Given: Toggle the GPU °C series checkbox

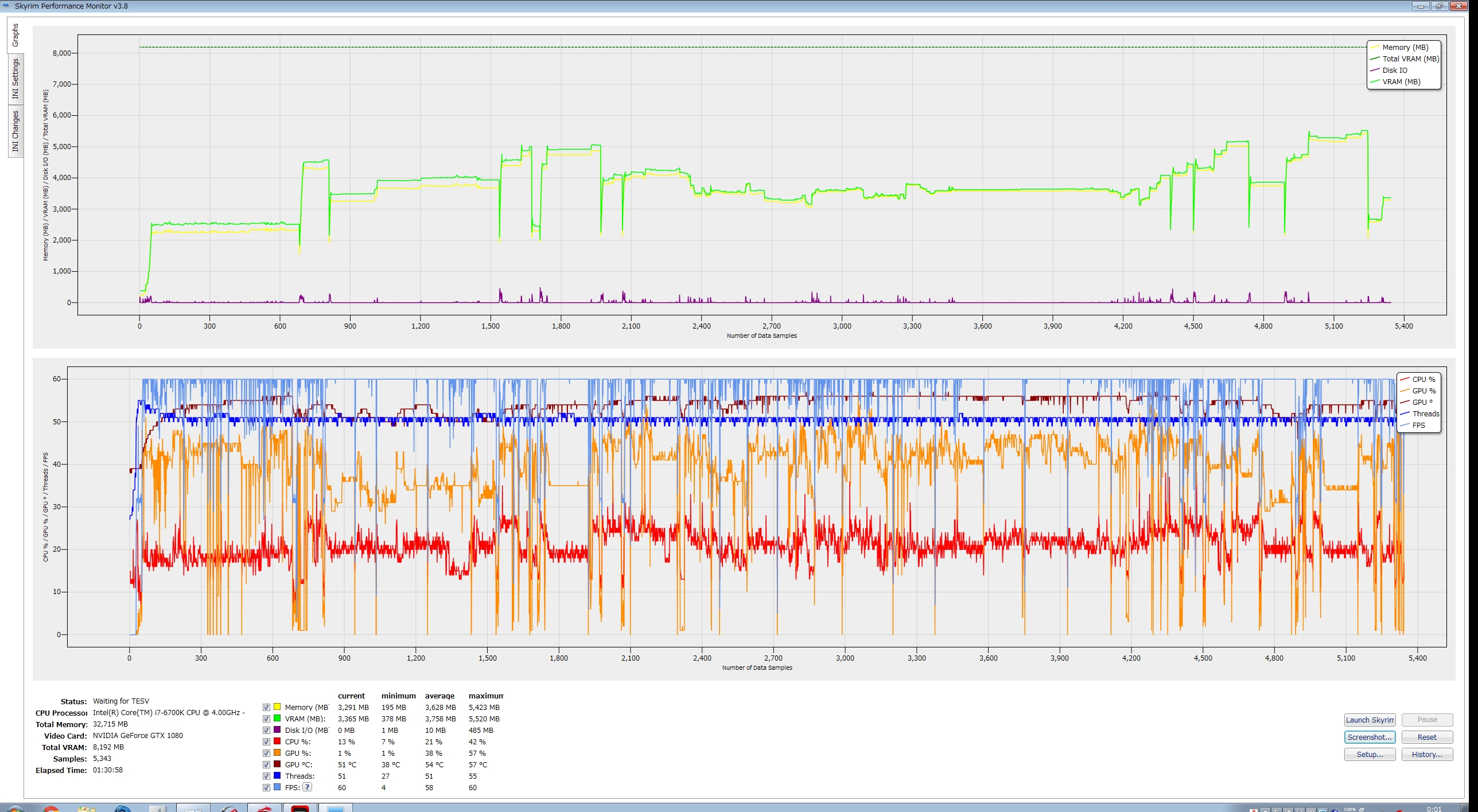Looking at the screenshot, I should (266, 764).
